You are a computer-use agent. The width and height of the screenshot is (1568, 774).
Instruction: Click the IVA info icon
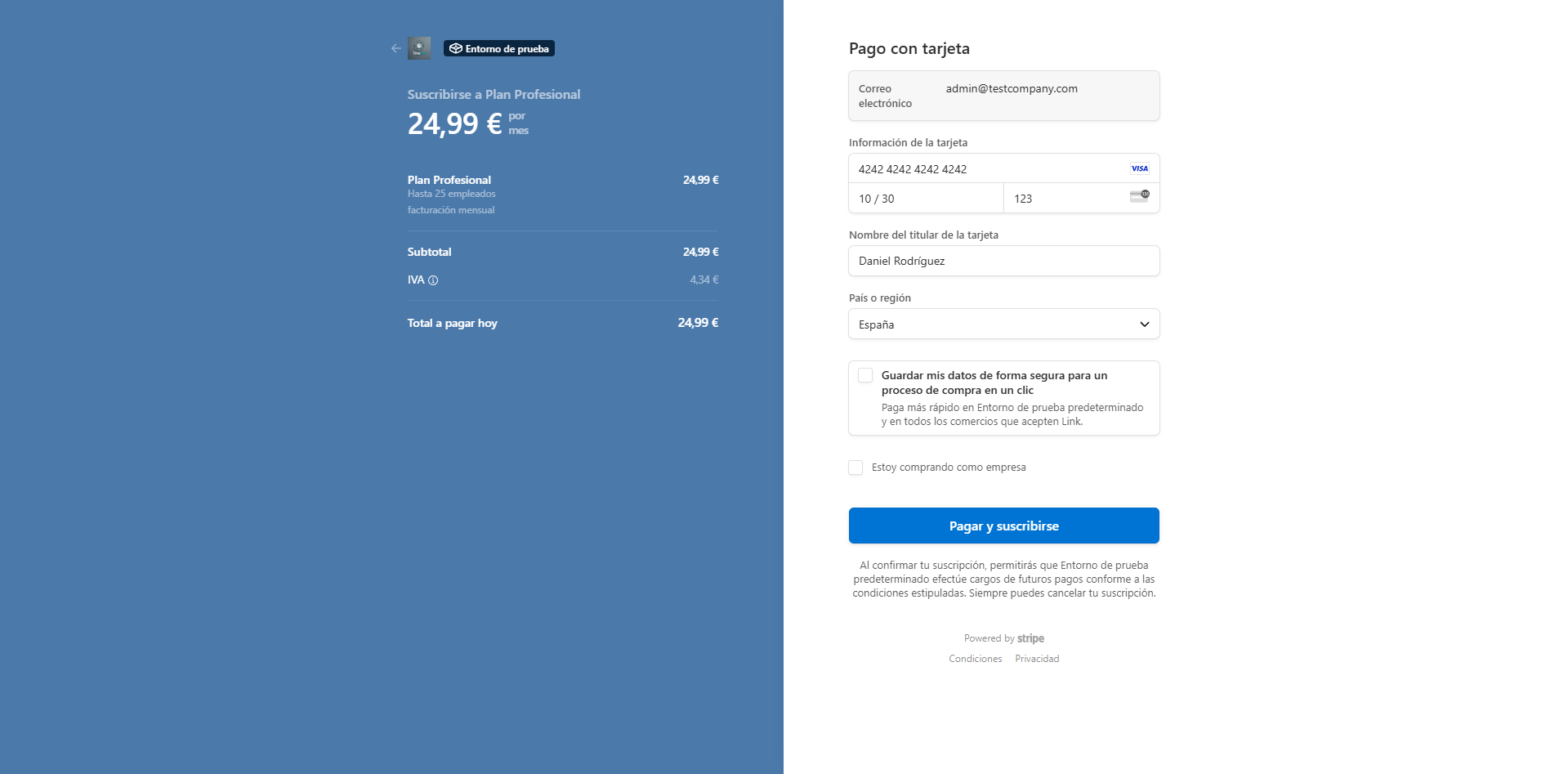[433, 280]
